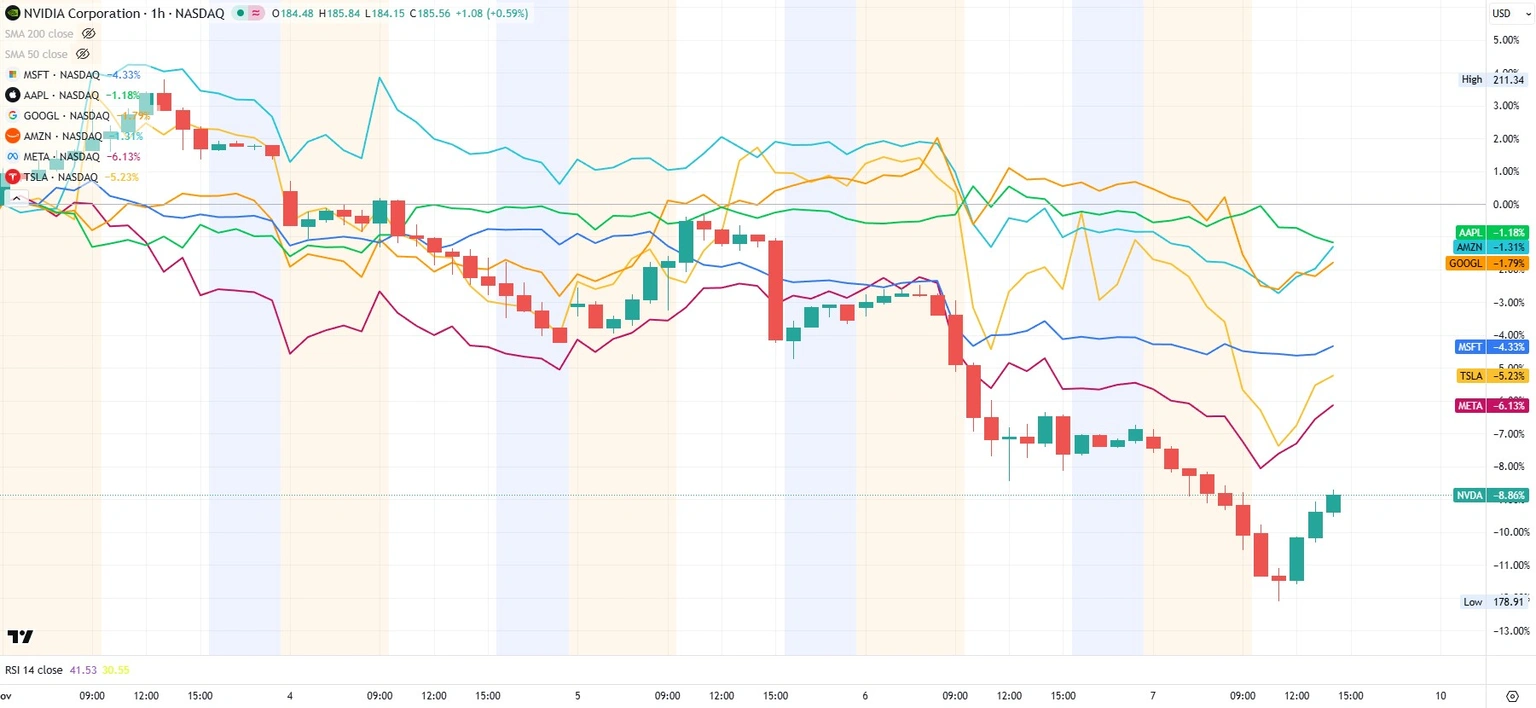Click the Microsoft logo next to MSFT

[12, 74]
